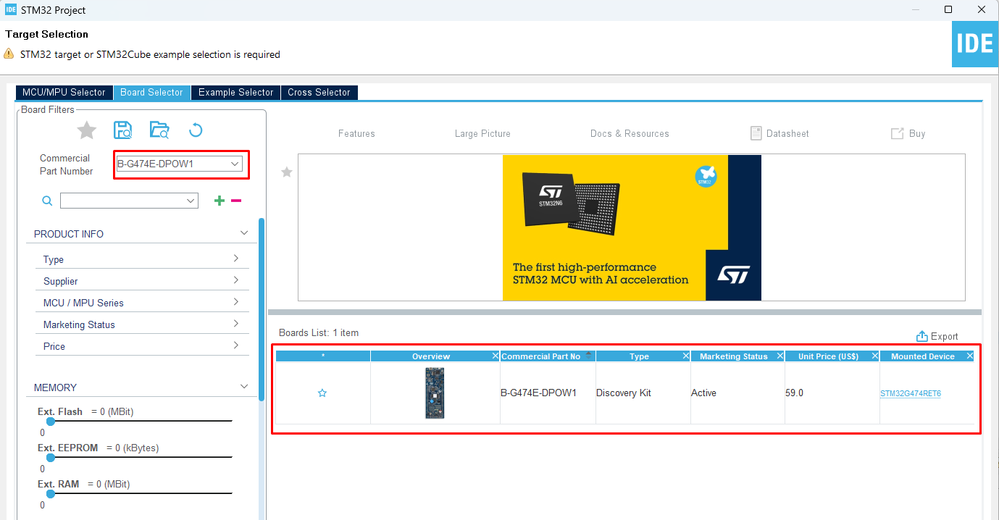Click the STM32 MCU AI acceleration banner
This screenshot has height=520, width=999.
(x=632, y=228)
